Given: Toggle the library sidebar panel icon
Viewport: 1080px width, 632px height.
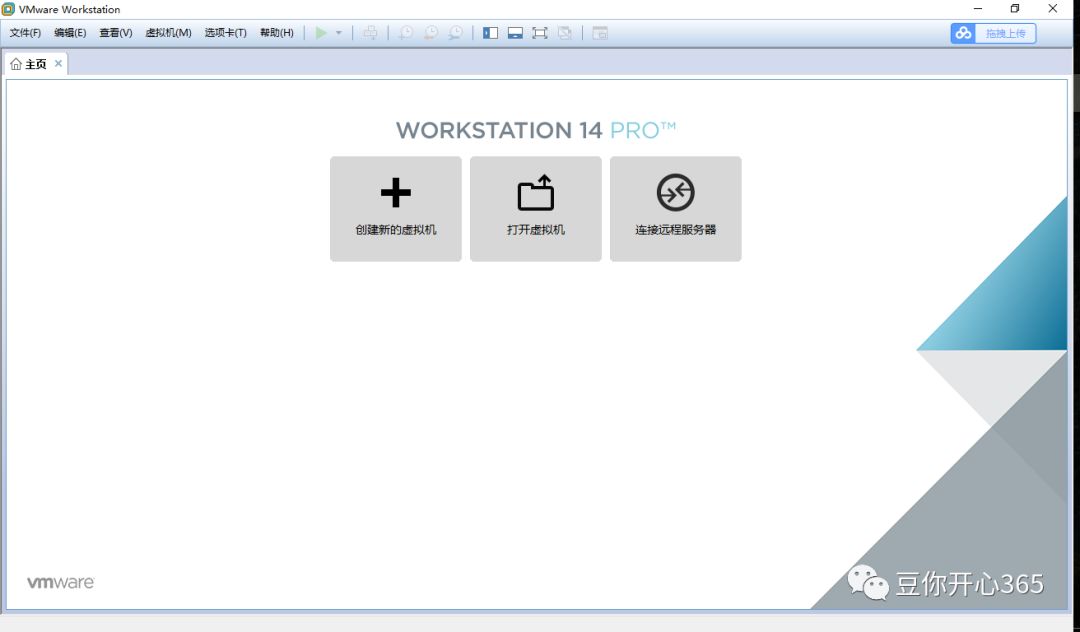Looking at the screenshot, I should click(490, 33).
